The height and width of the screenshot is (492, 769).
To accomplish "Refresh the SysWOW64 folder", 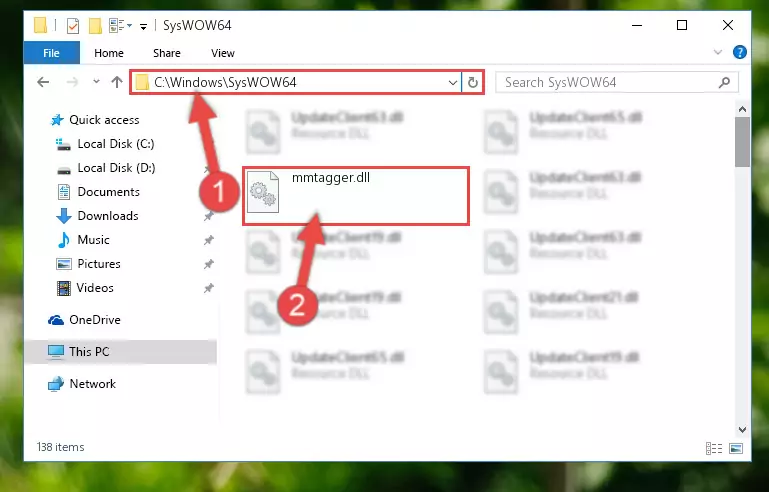I will click(473, 82).
